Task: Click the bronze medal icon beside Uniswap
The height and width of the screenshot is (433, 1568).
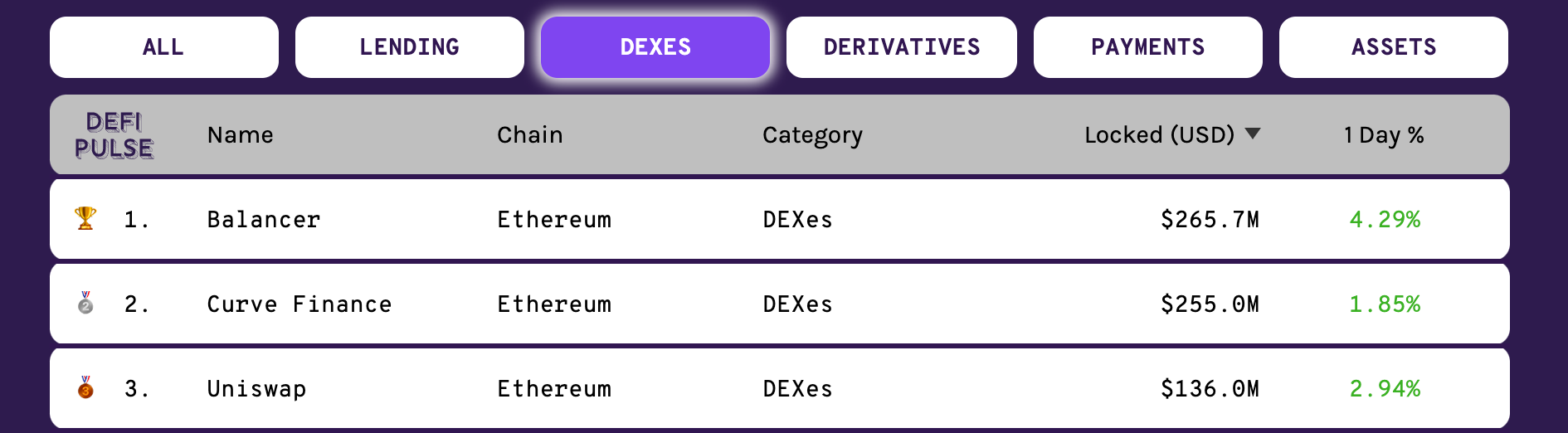Action: 85,387
